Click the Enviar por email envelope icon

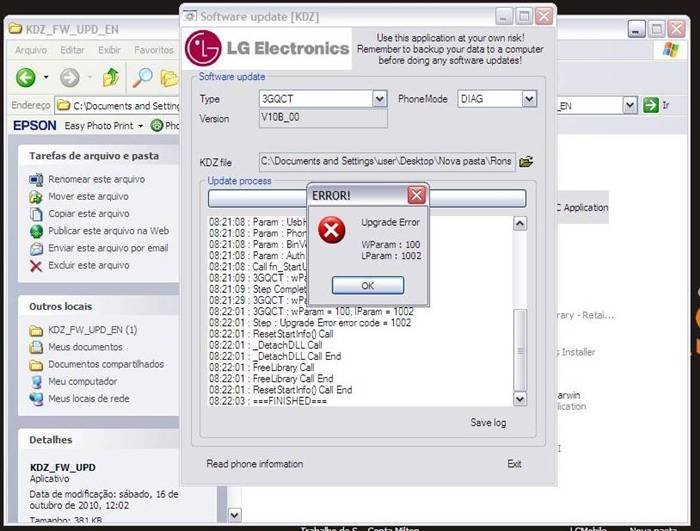pyautogui.click(x=36, y=248)
